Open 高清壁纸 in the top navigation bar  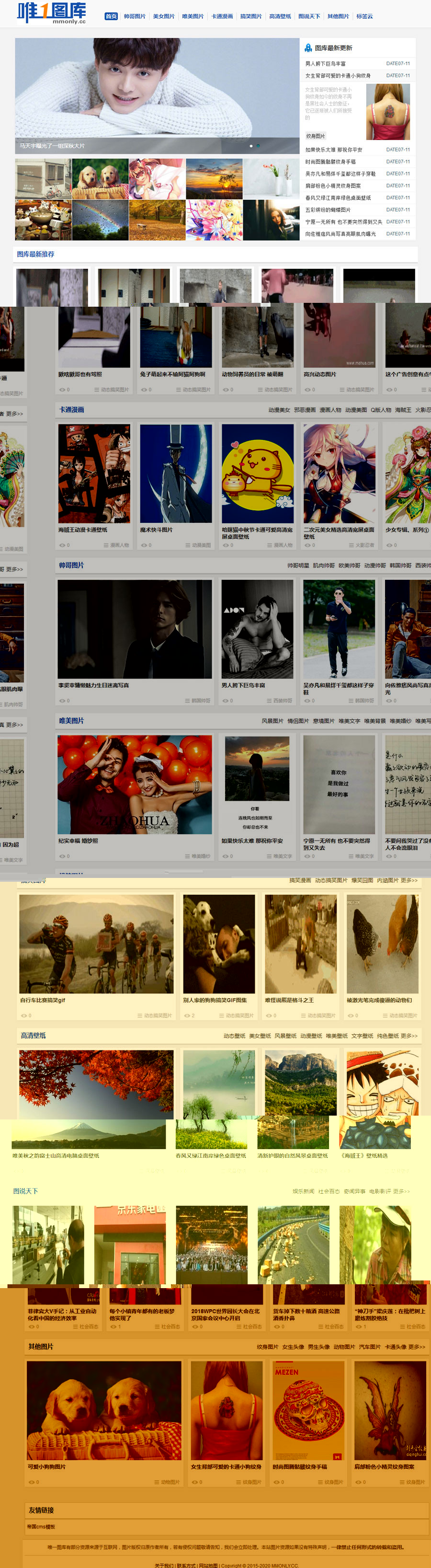click(280, 16)
